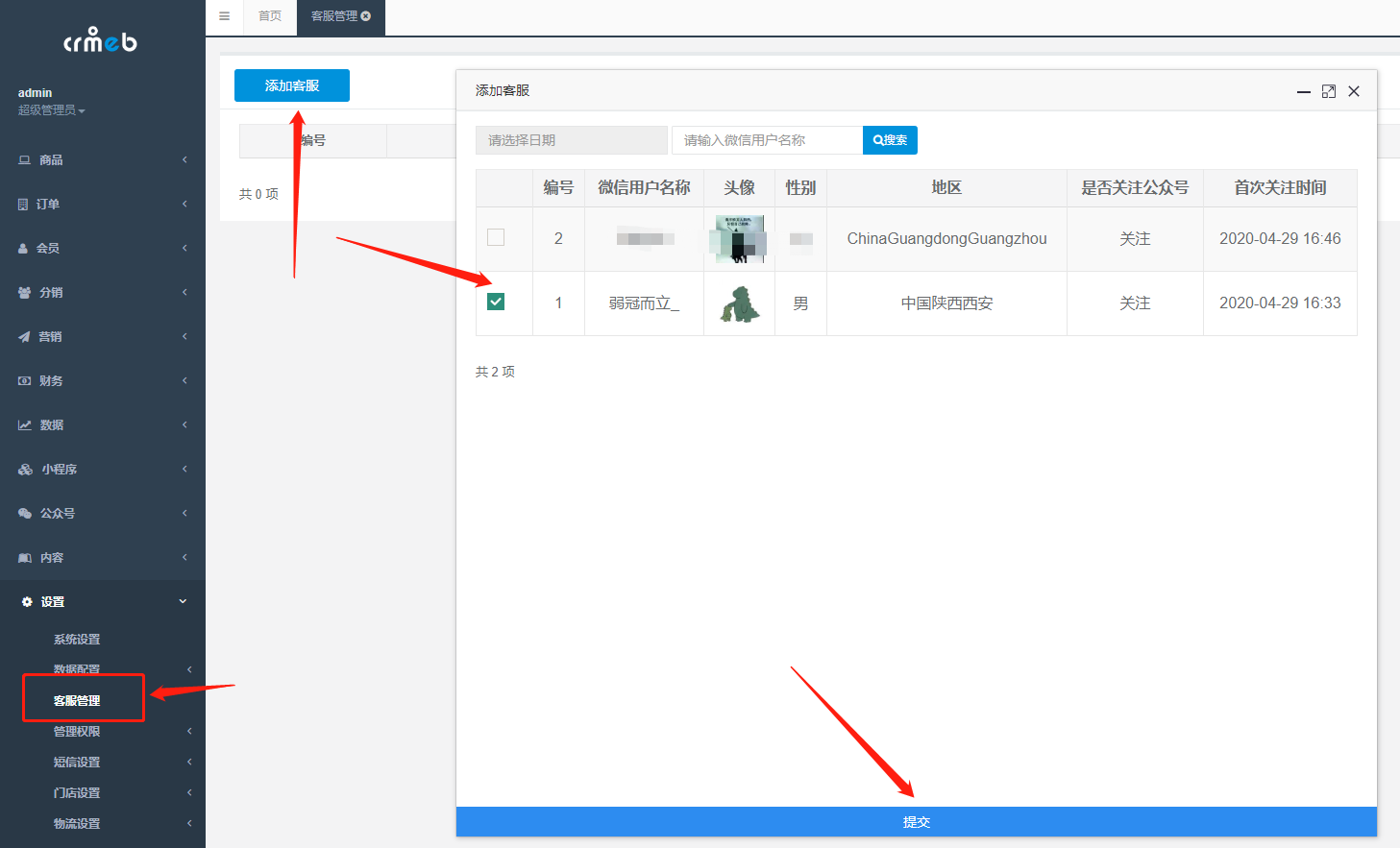Click the 共 0 项 text behind dialog

(x=258, y=194)
